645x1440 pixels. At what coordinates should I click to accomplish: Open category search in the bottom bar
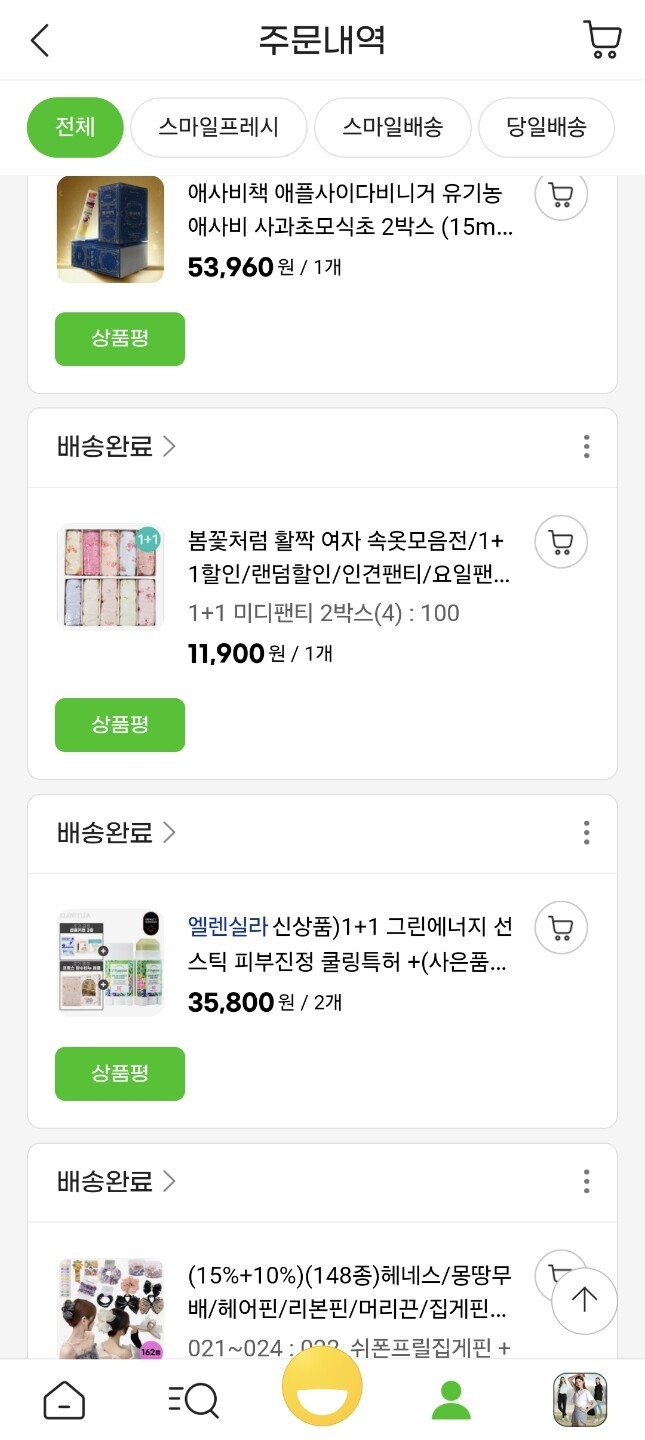tap(192, 1400)
